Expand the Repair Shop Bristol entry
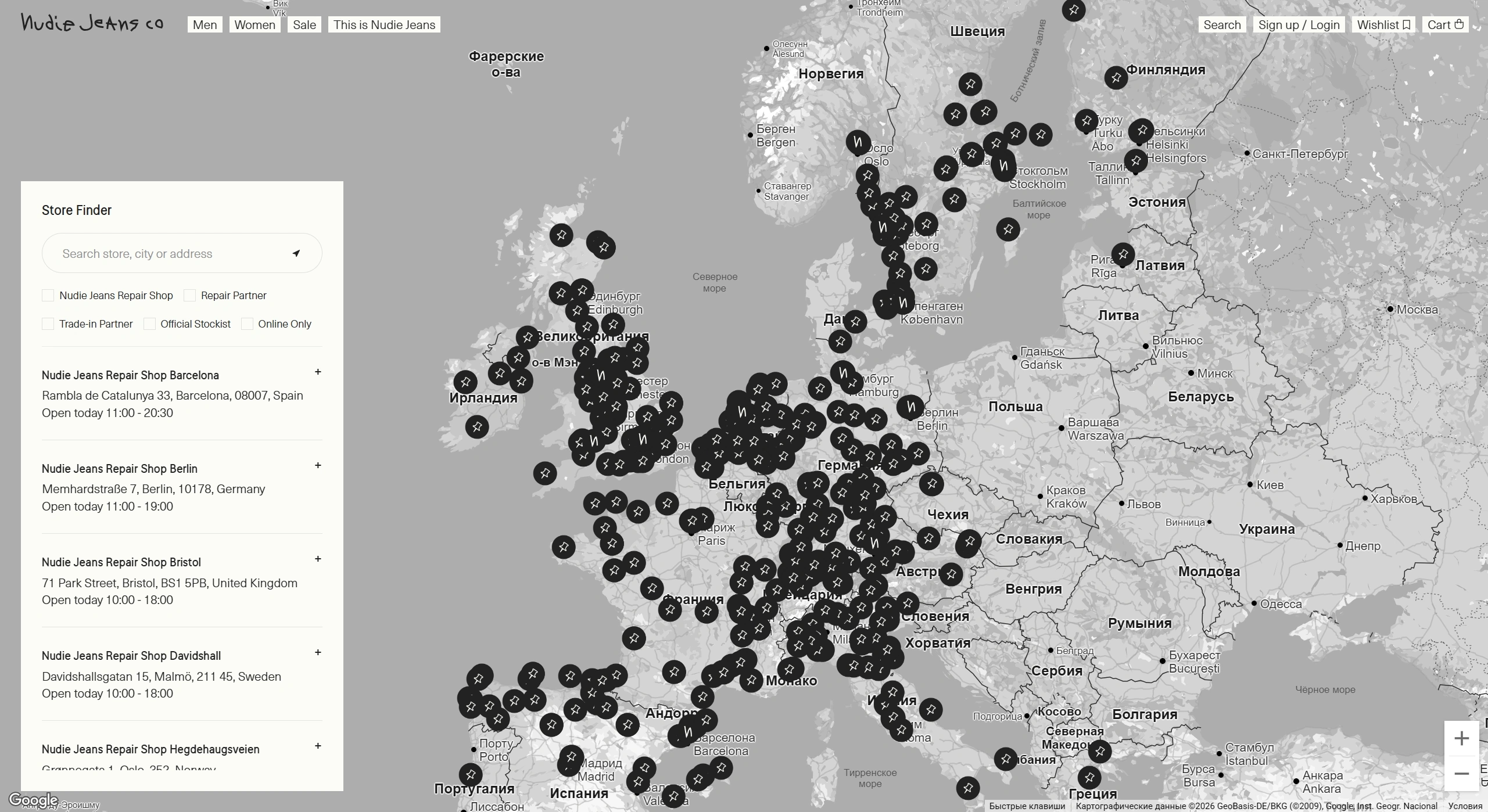The image size is (1488, 812). click(318, 559)
